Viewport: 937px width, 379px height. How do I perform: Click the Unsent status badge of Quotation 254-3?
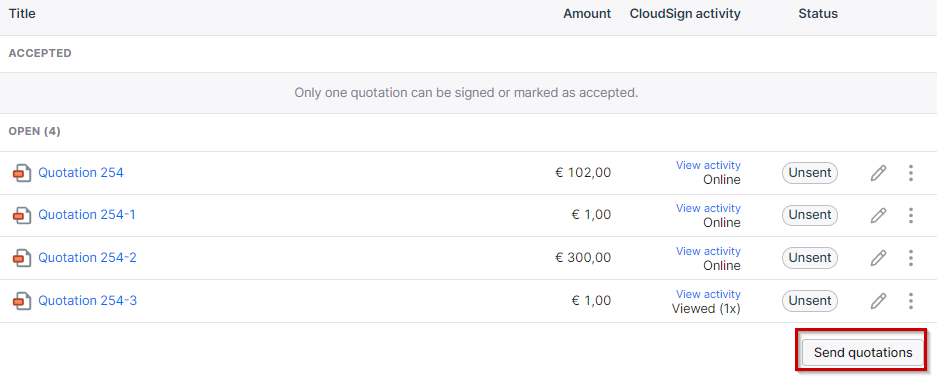(810, 301)
